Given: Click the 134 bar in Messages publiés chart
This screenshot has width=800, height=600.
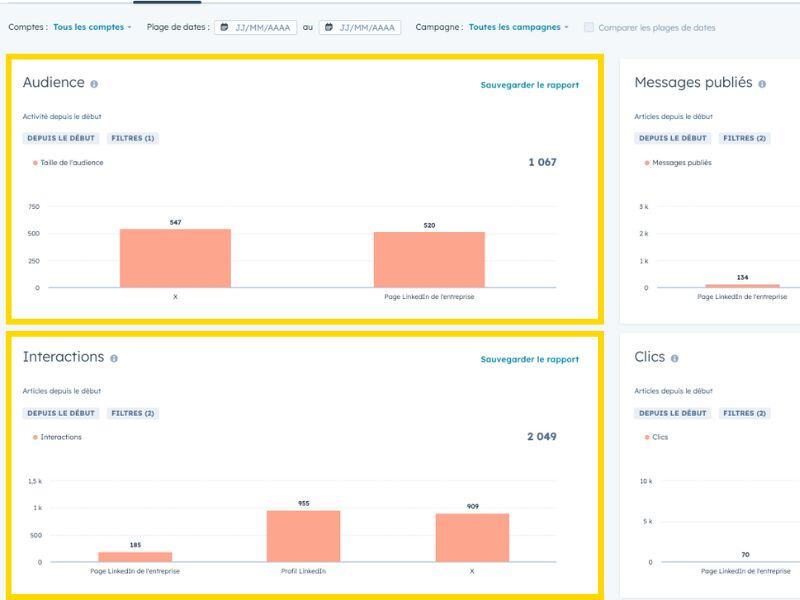Looking at the screenshot, I should (x=742, y=286).
